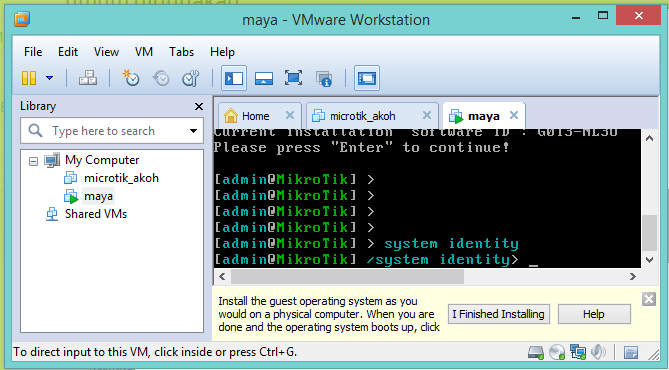Click the CD/DVD drive status icon
Image resolution: width=669 pixels, height=370 pixels.
(557, 352)
